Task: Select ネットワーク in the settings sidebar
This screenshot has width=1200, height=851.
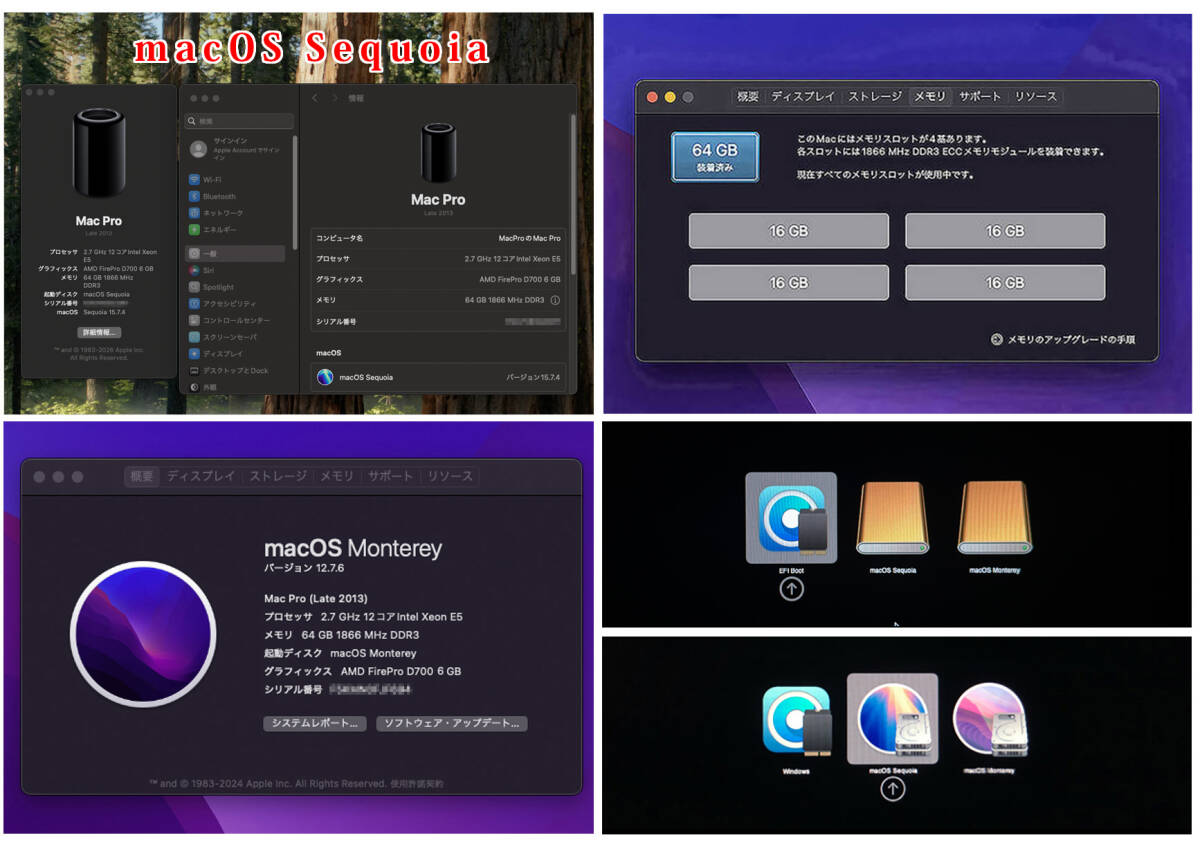Action: coord(238,213)
